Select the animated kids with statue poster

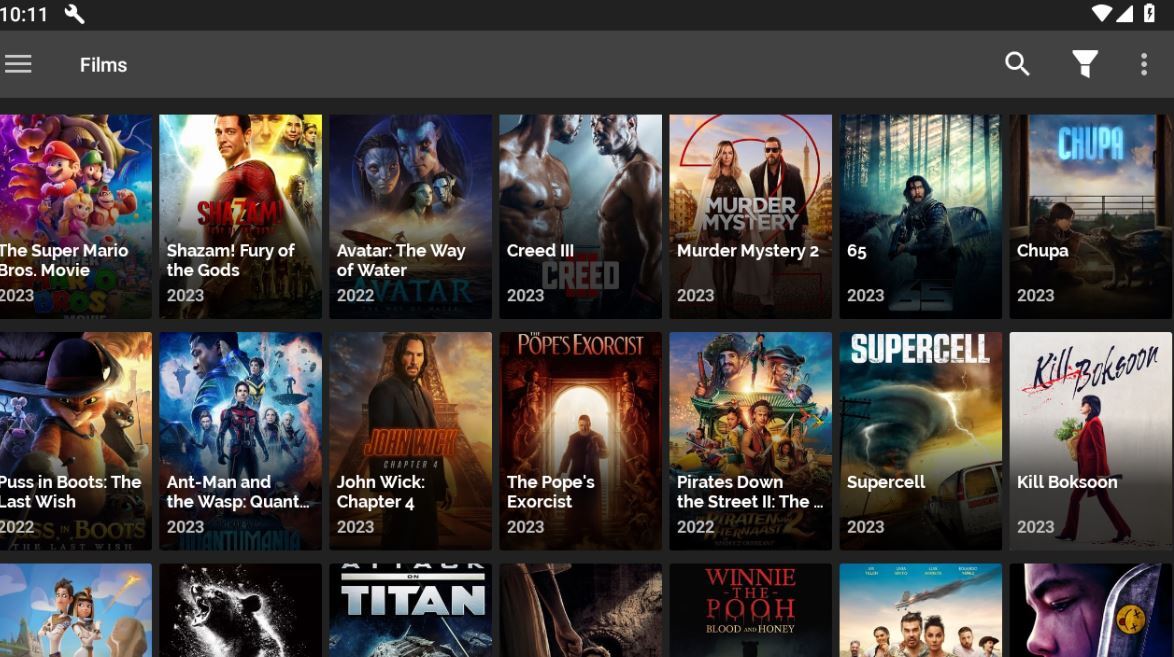pyautogui.click(x=76, y=611)
